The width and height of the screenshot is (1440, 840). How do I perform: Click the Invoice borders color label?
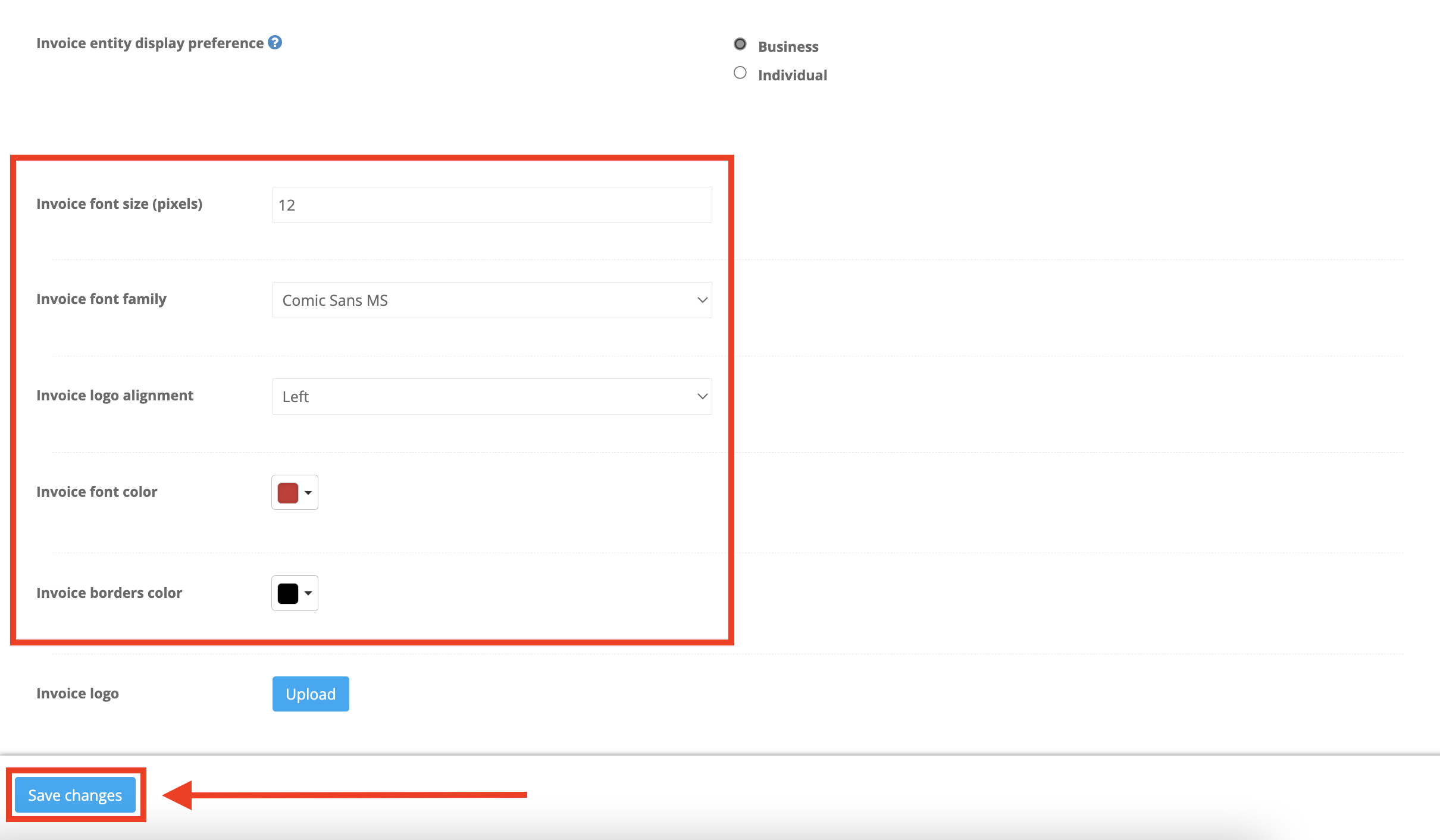109,593
